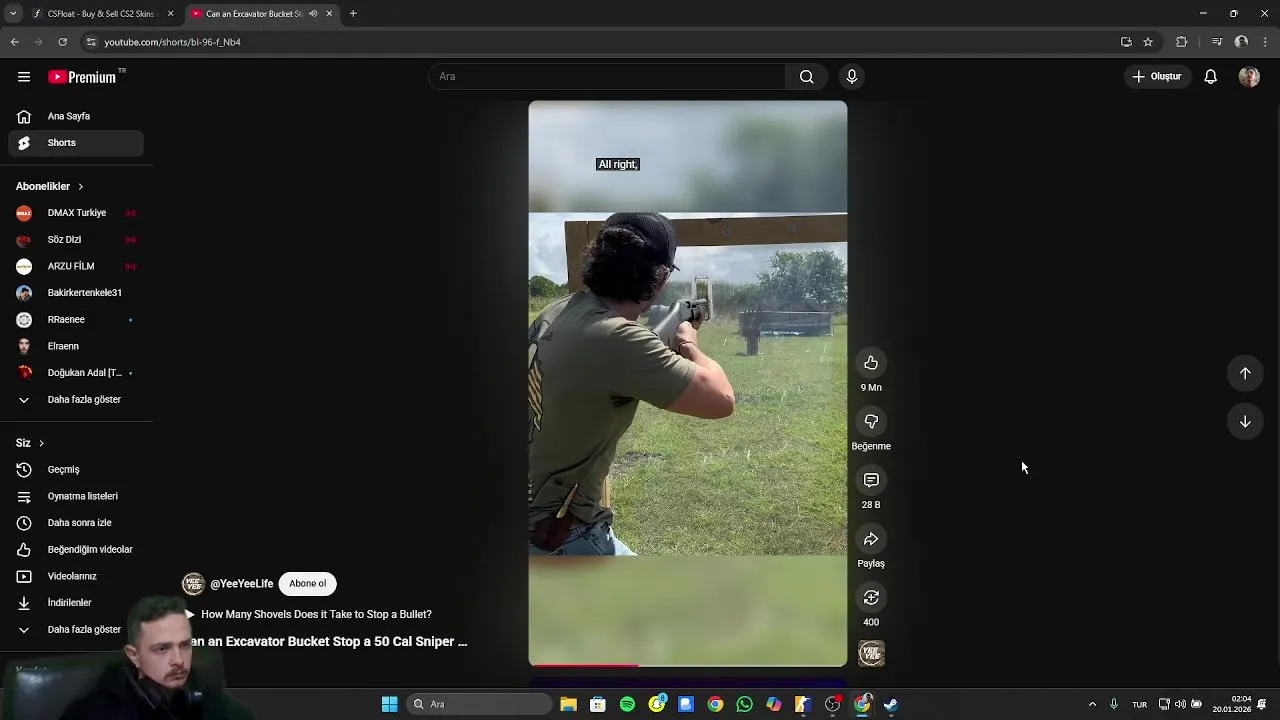Image resolution: width=1280 pixels, height=720 pixels.
Task: Open Bakirkertenkele31 channel
Action: pos(76,293)
